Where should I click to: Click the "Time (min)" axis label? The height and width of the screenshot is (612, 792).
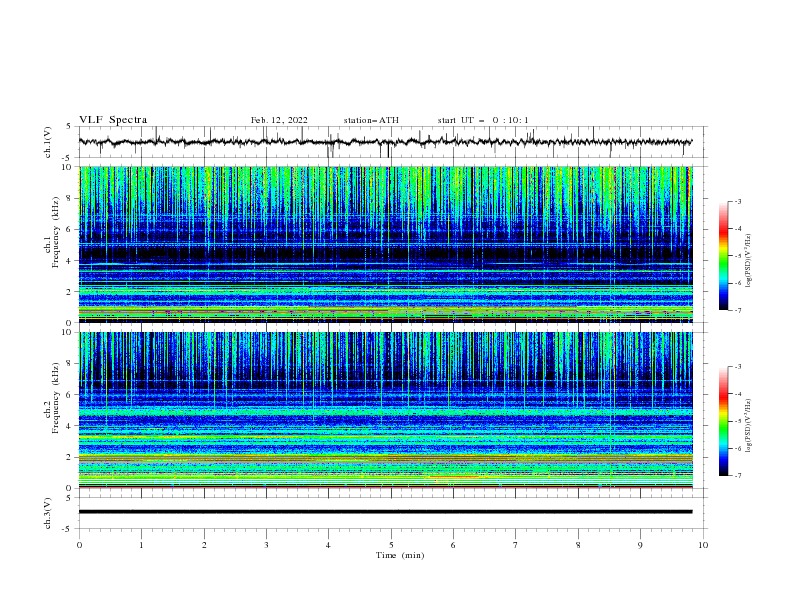tap(400, 555)
